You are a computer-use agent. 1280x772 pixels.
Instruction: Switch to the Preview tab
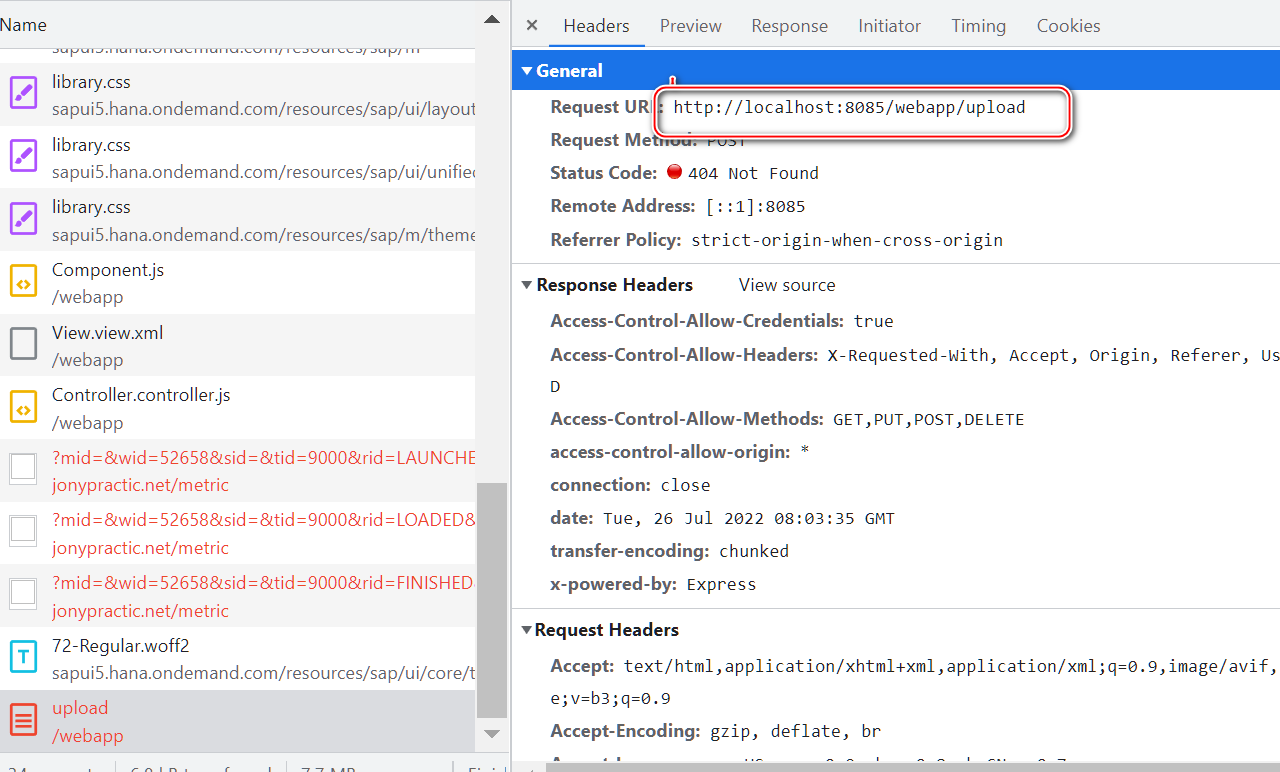(x=690, y=26)
